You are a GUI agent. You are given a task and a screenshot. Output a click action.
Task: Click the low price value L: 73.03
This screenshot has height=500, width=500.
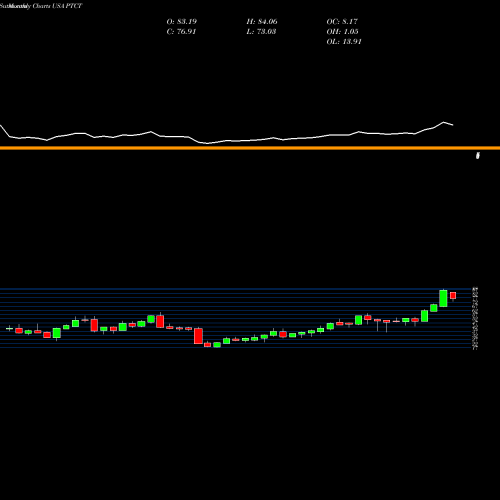click(261, 32)
